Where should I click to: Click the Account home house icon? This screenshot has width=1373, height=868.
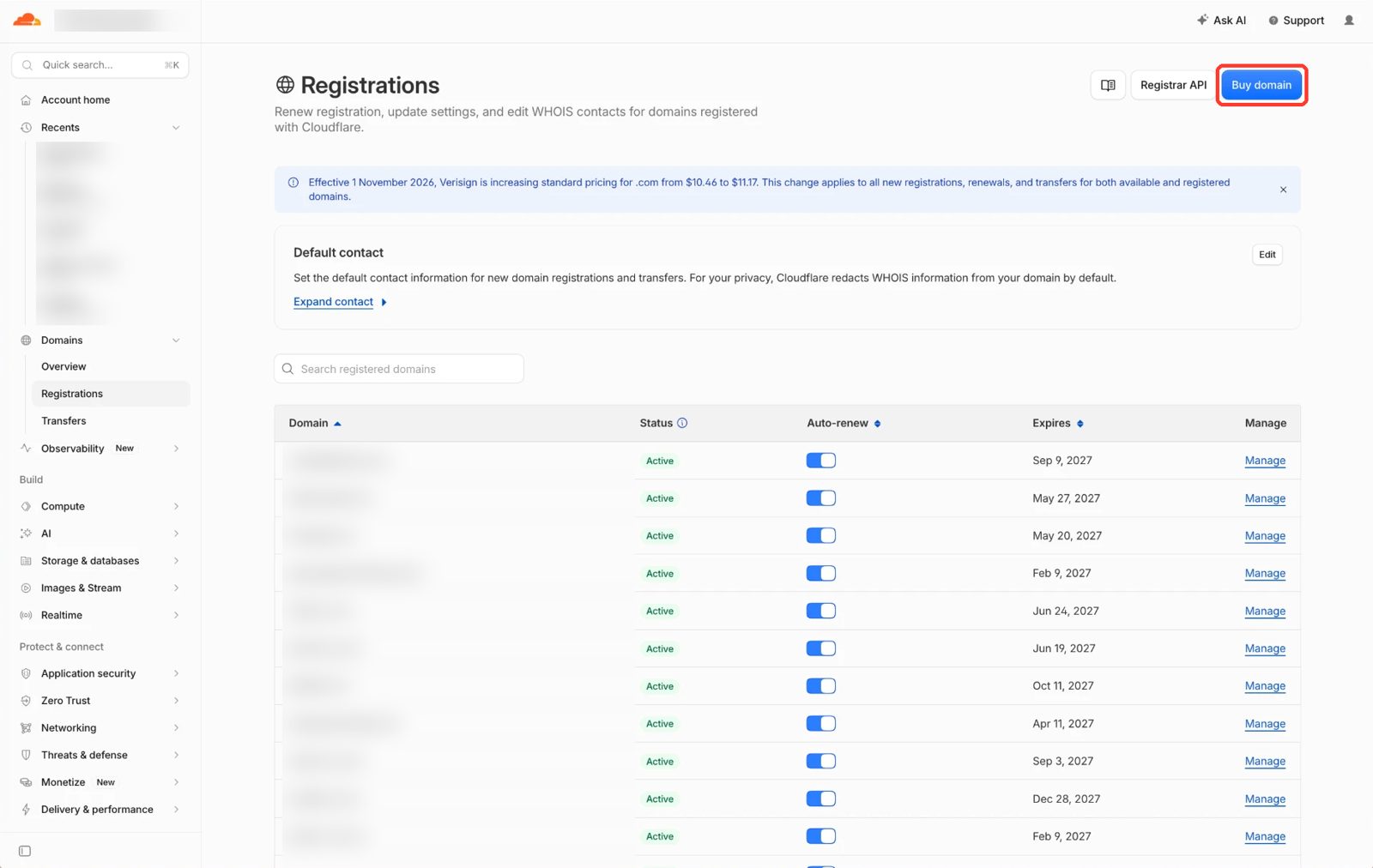coord(26,100)
